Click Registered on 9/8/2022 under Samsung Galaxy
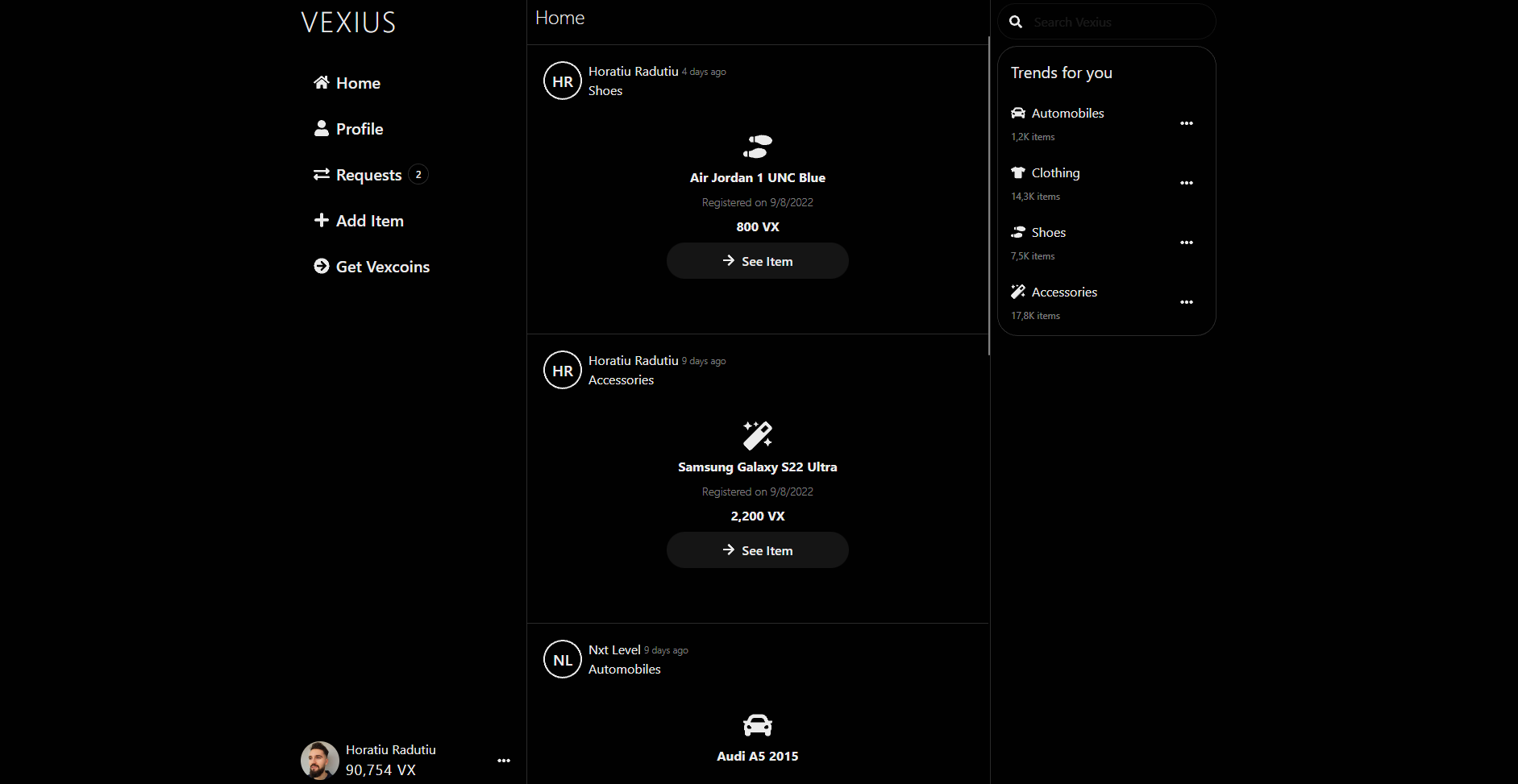This screenshot has height=784, width=1518. (x=758, y=492)
